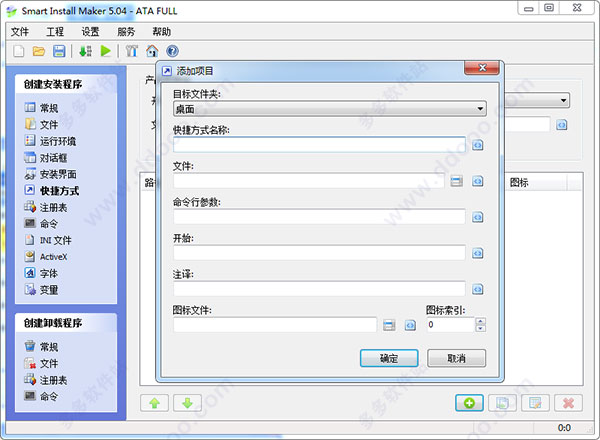Browse for icon file beside 图标文件
Image resolution: width=600 pixels, height=440 pixels.
tap(389, 325)
